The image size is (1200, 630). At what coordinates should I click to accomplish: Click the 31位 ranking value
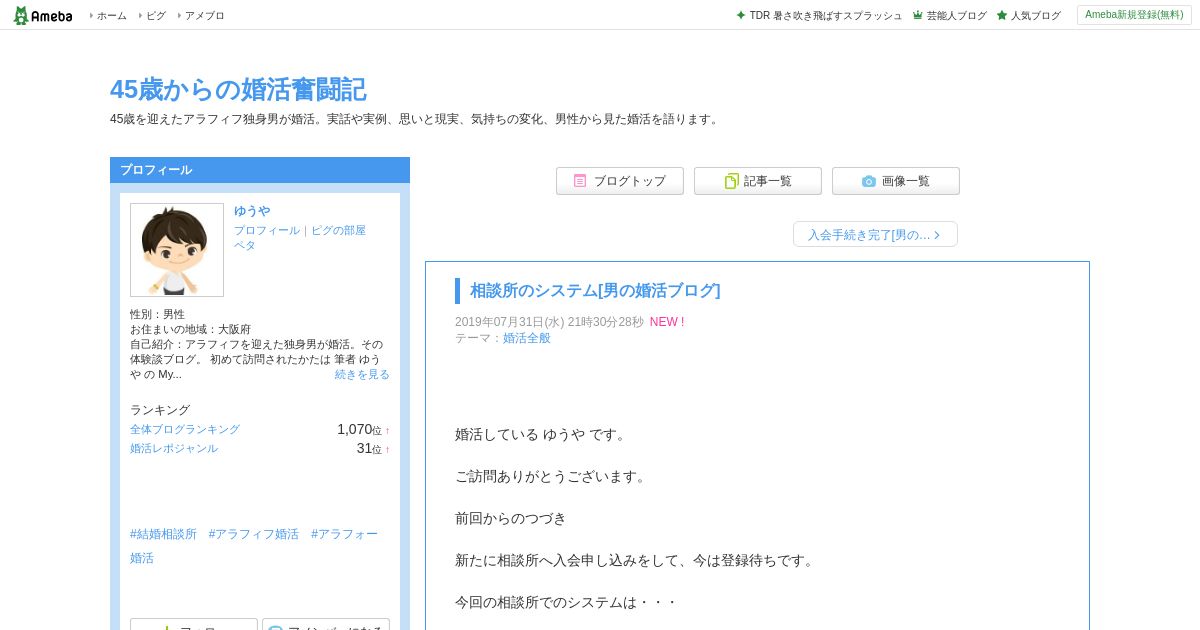click(x=369, y=448)
